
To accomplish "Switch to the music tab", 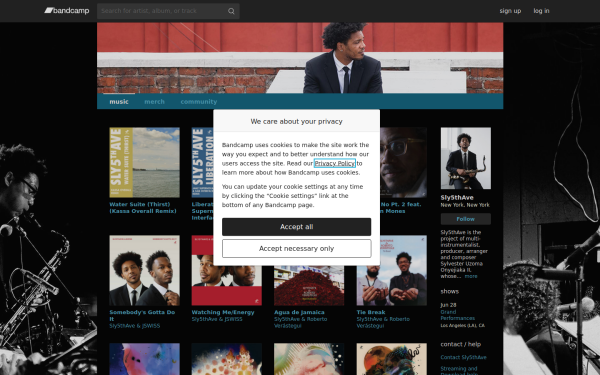I will click(119, 101).
